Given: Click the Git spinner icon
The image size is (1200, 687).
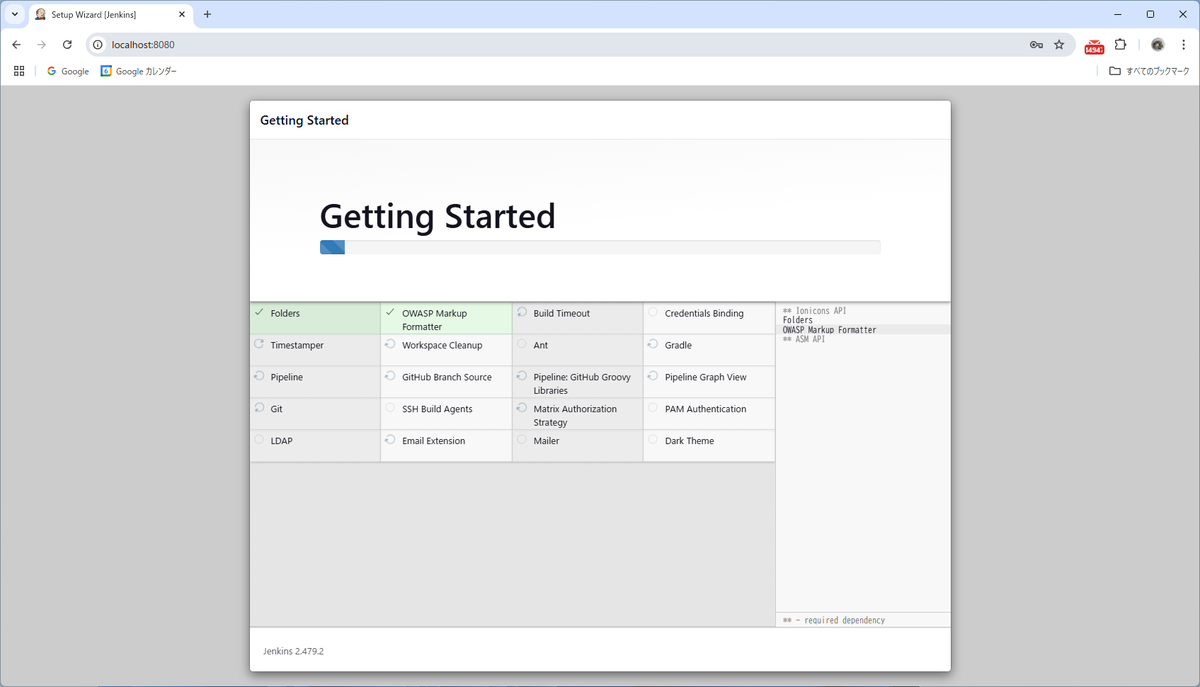Looking at the screenshot, I should tap(259, 408).
